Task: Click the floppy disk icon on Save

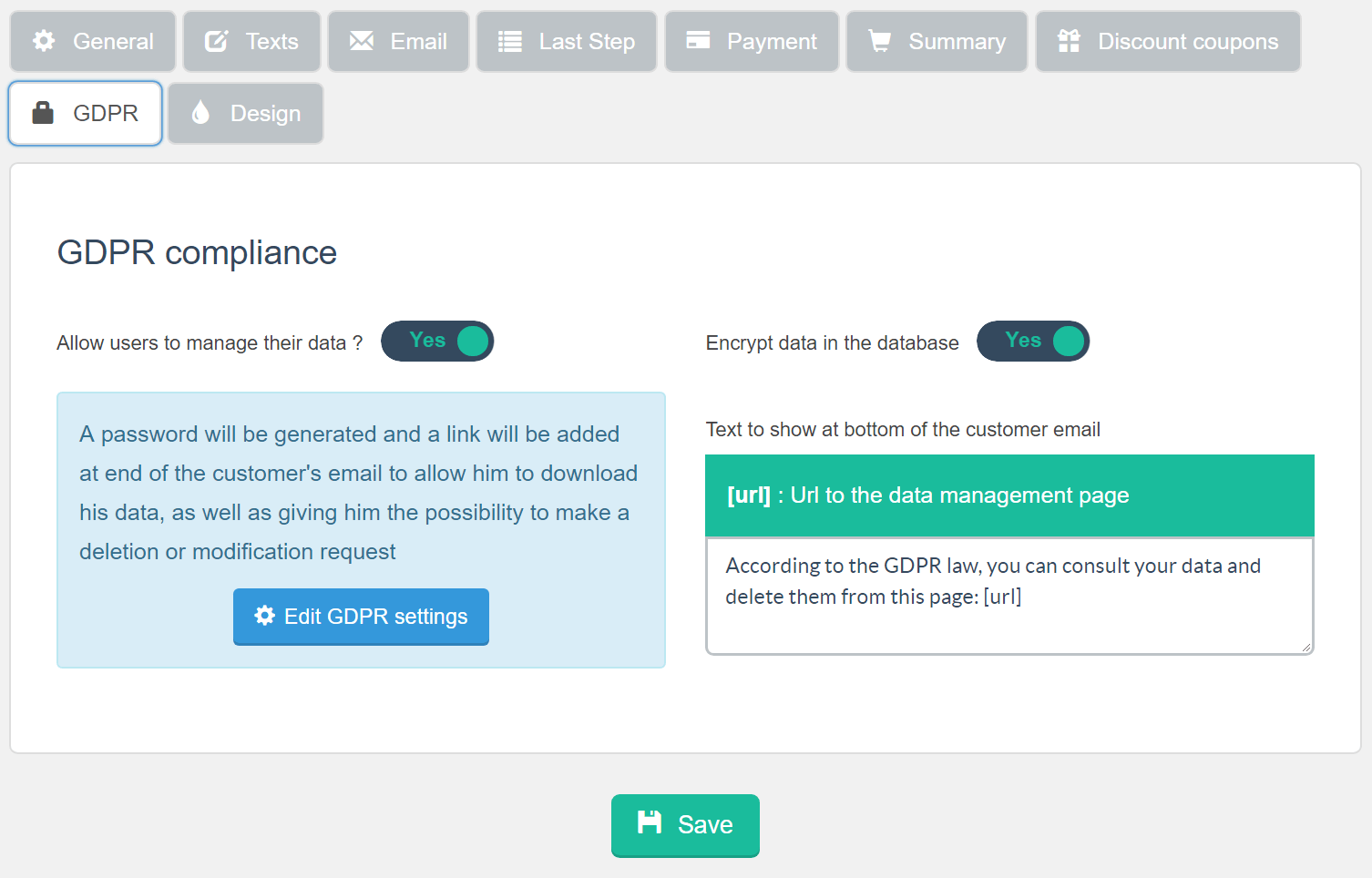Action: [650, 824]
